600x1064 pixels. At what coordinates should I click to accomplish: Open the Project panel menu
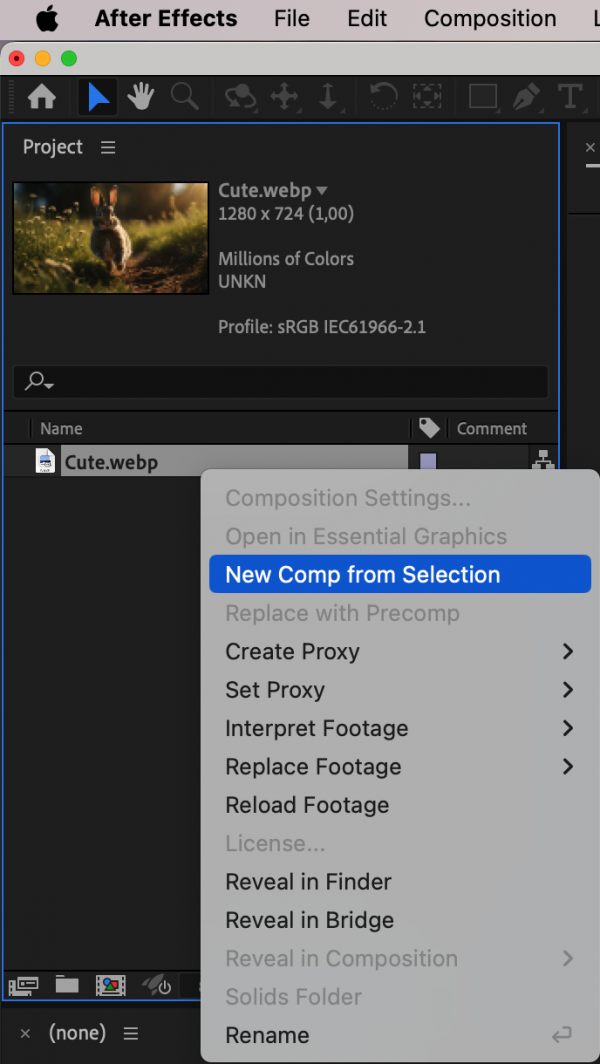107,146
